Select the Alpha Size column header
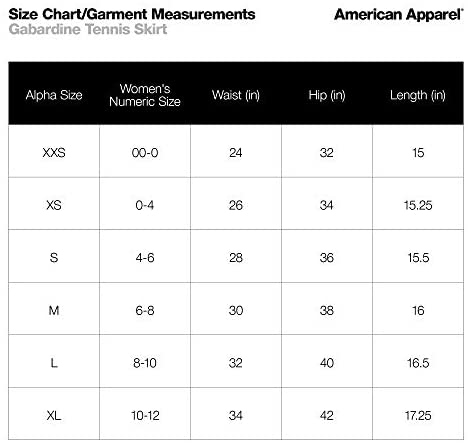 point(54,95)
